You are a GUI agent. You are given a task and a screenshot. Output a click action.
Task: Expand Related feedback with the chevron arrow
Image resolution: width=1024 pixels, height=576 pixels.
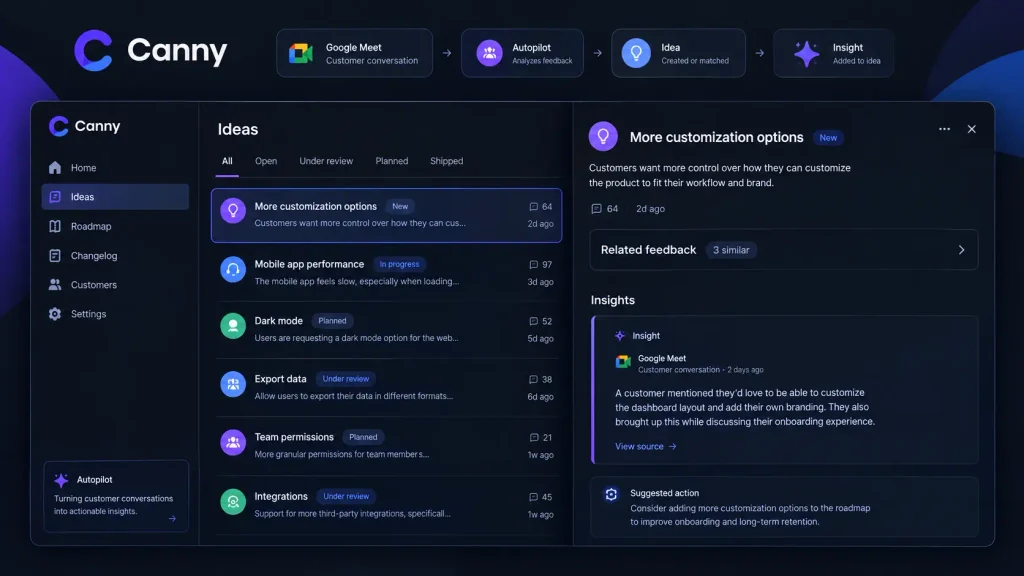click(x=961, y=249)
